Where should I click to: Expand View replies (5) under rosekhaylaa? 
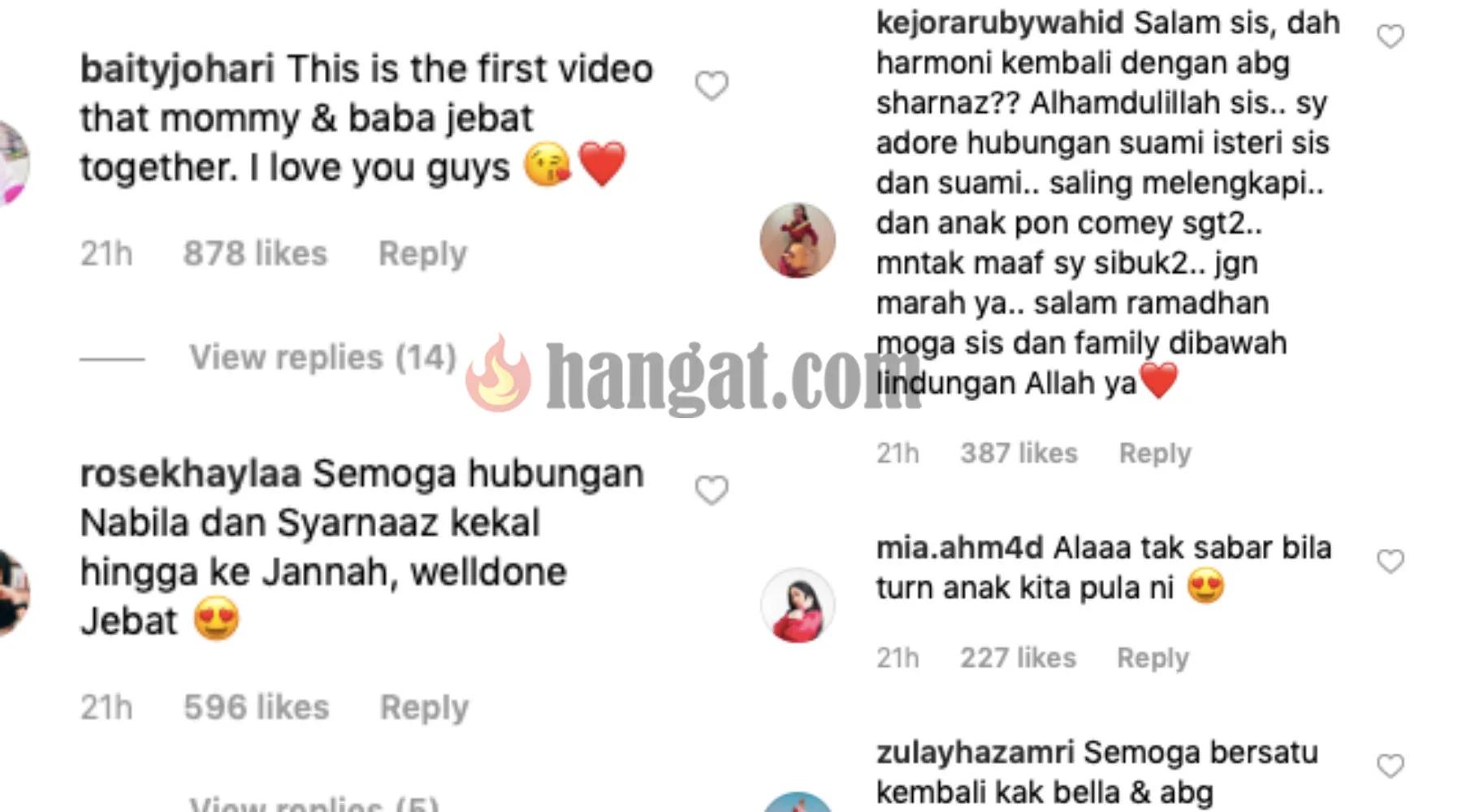(314, 804)
